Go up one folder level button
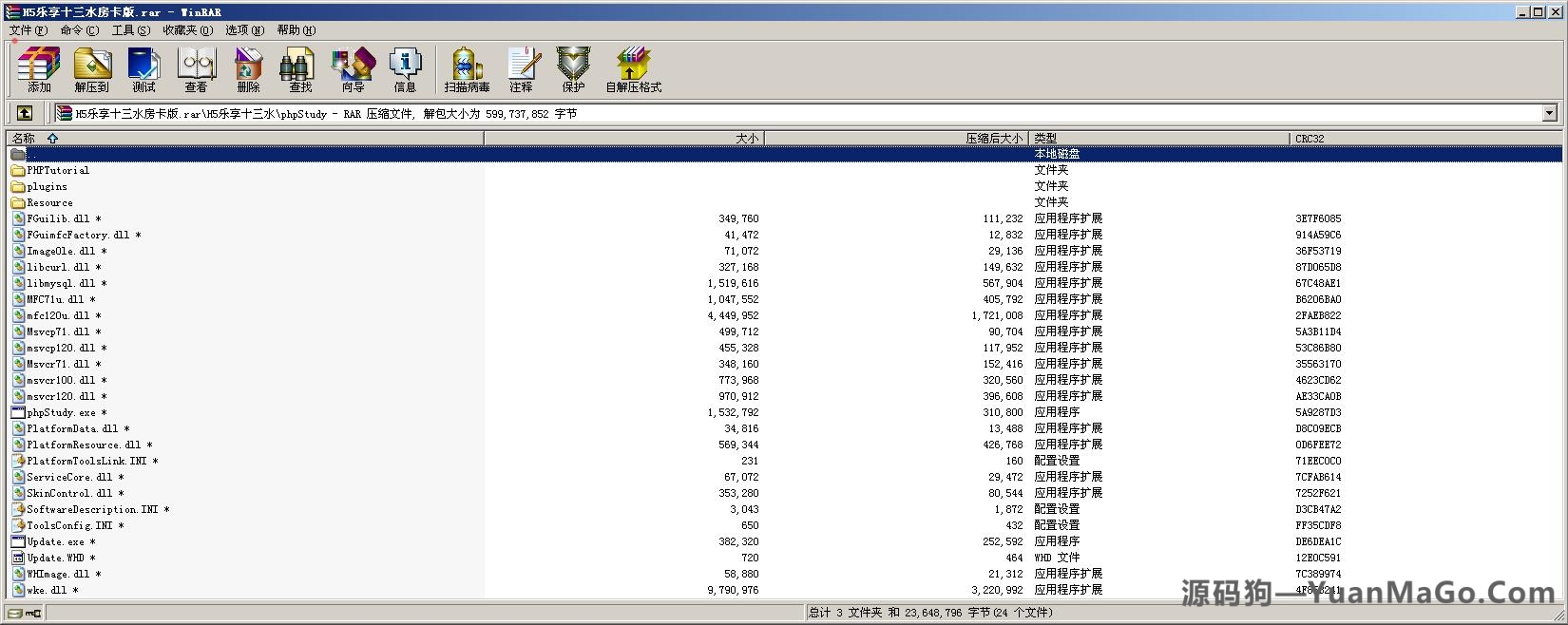This screenshot has width=1568, height=625. point(25,113)
